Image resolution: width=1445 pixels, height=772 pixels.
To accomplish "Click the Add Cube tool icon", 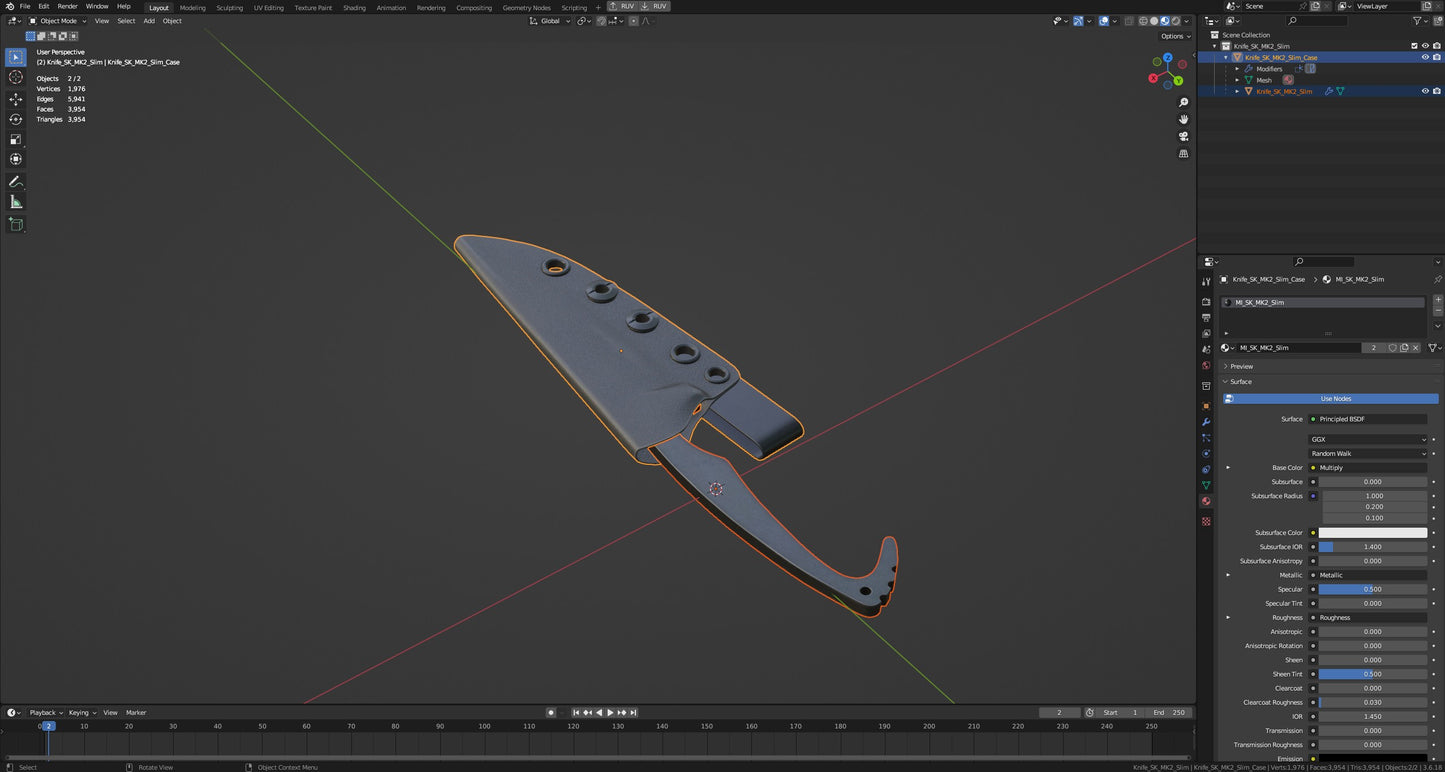I will pos(16,224).
